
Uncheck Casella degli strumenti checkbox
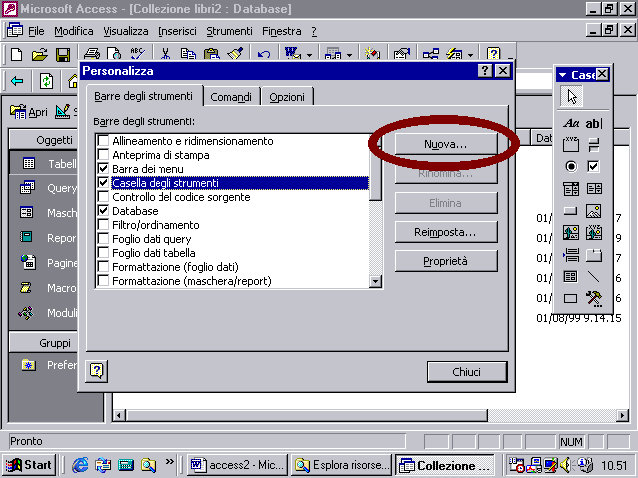pos(103,183)
